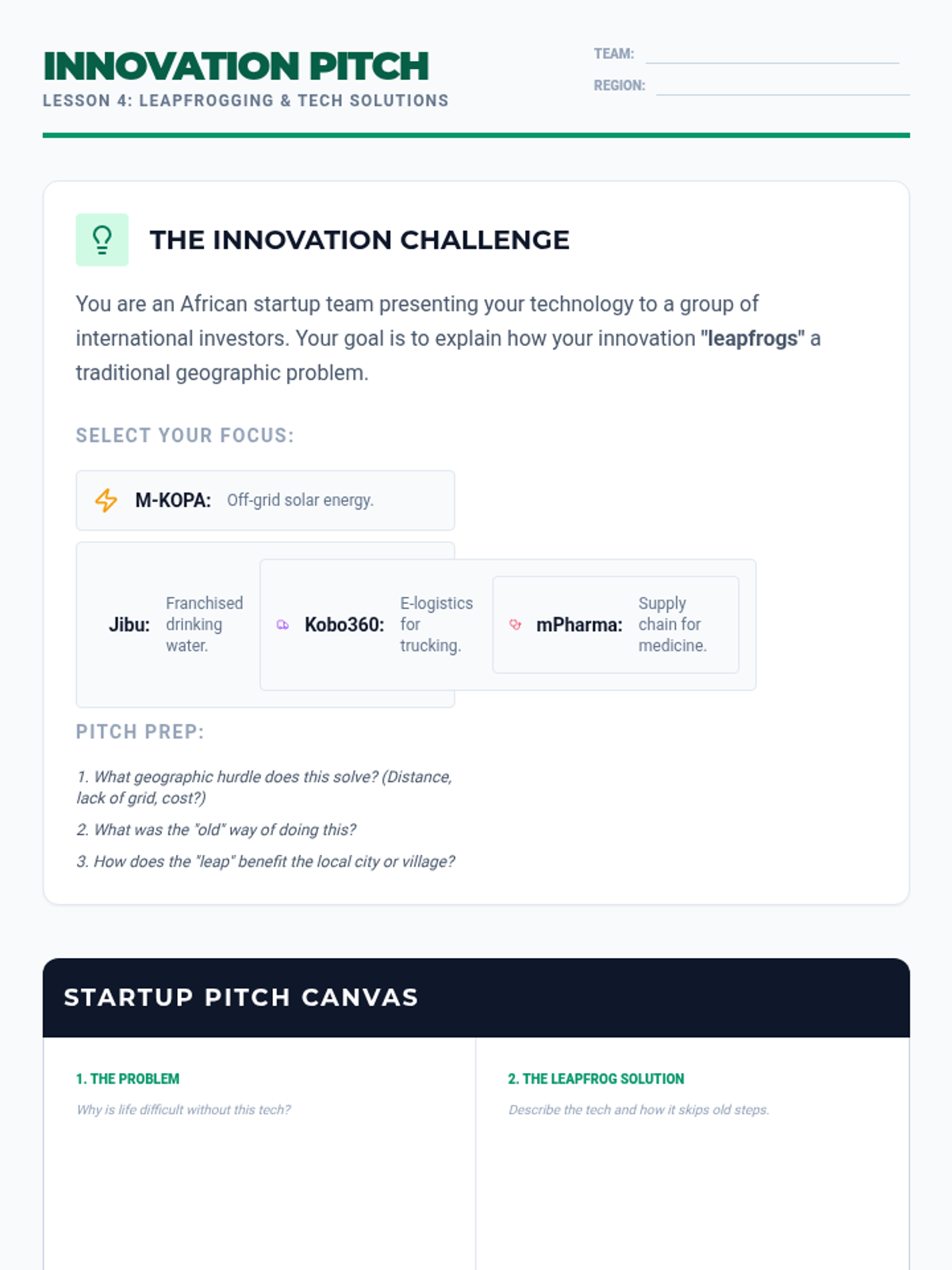Click the "old" way prep question
Viewport: 952px width, 1270px height.
(x=216, y=829)
